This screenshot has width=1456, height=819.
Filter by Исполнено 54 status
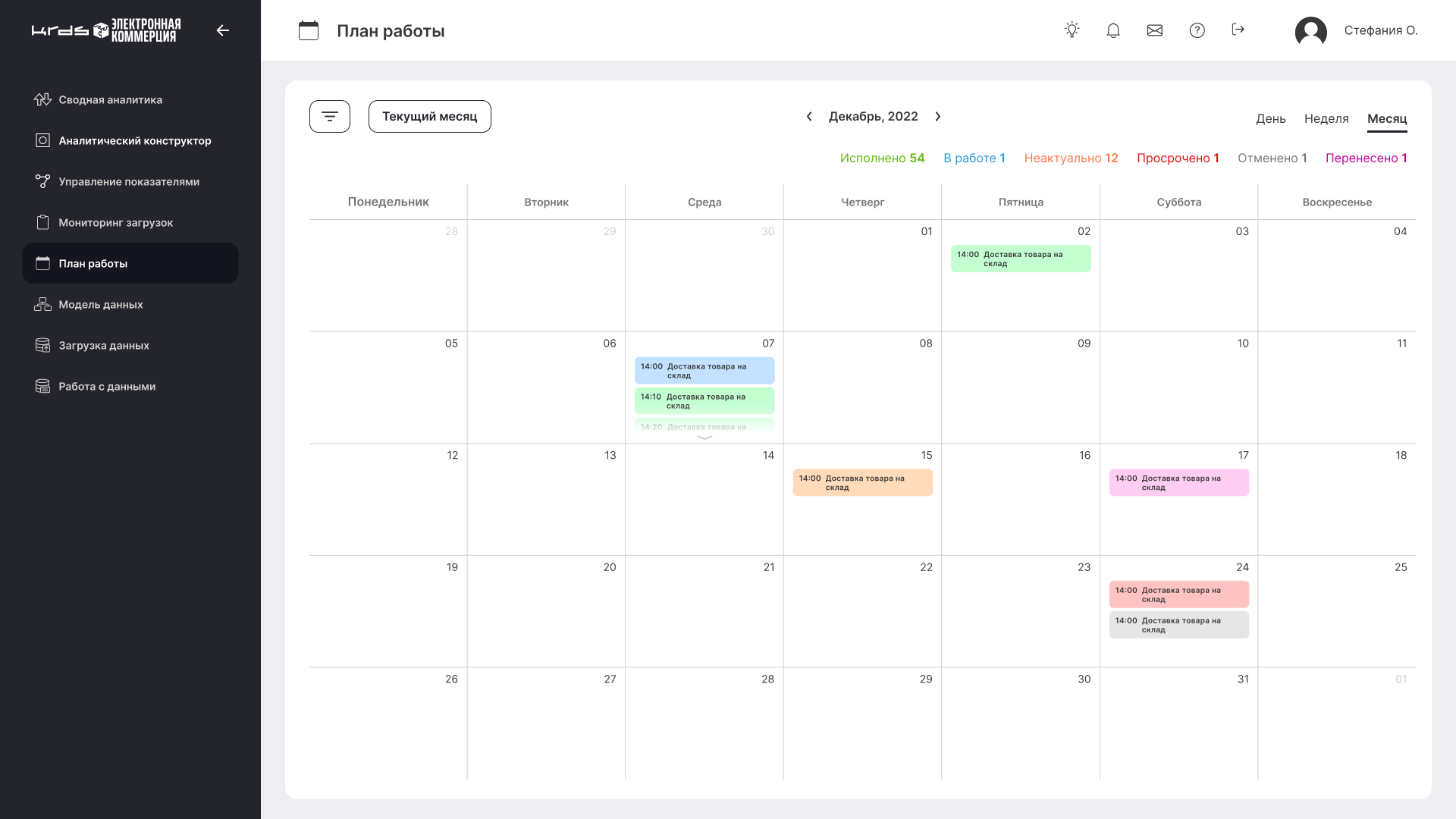click(882, 158)
